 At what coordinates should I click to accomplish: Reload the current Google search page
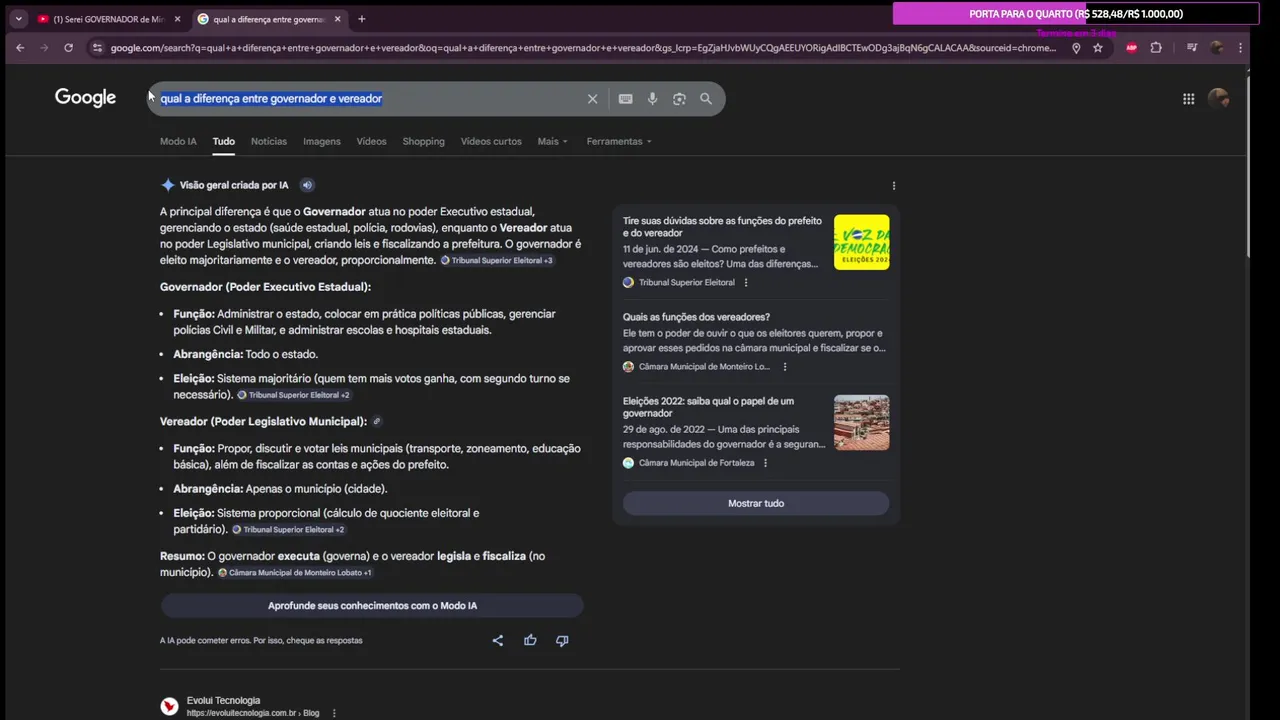coord(68,48)
